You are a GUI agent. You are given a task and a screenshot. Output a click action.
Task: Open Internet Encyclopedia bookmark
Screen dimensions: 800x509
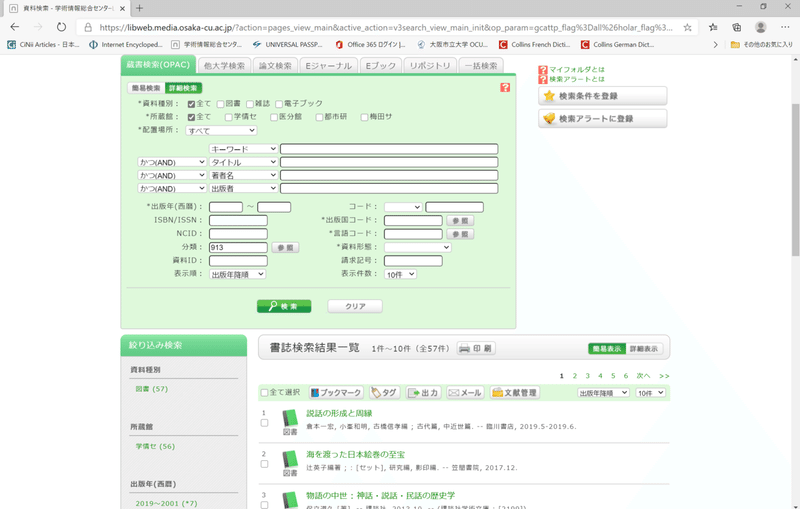pos(126,45)
